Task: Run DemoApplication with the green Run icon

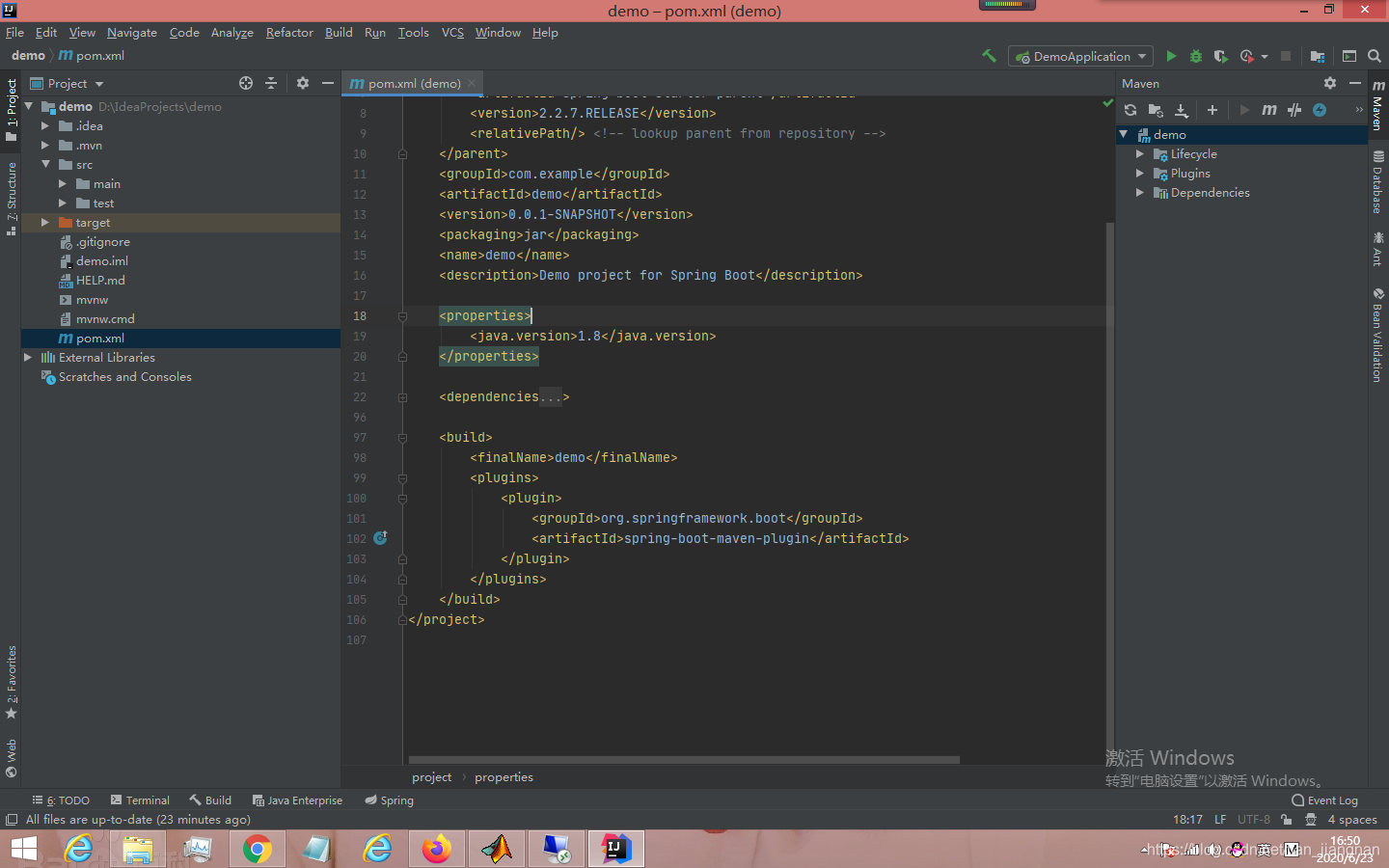Action: tap(1171, 56)
